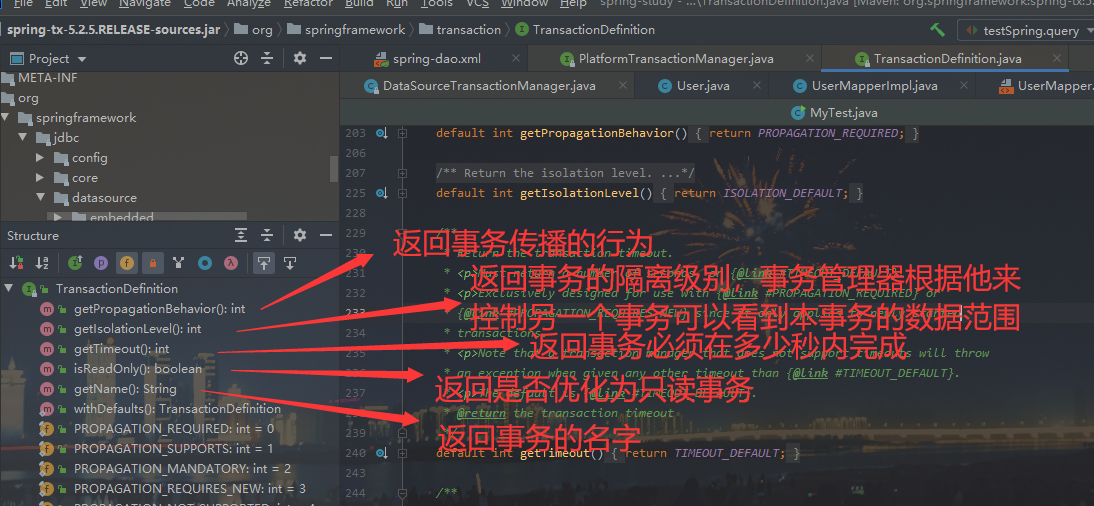Click the green Build hammer icon
Image resolution: width=1094 pixels, height=506 pixels.
[x=937, y=30]
